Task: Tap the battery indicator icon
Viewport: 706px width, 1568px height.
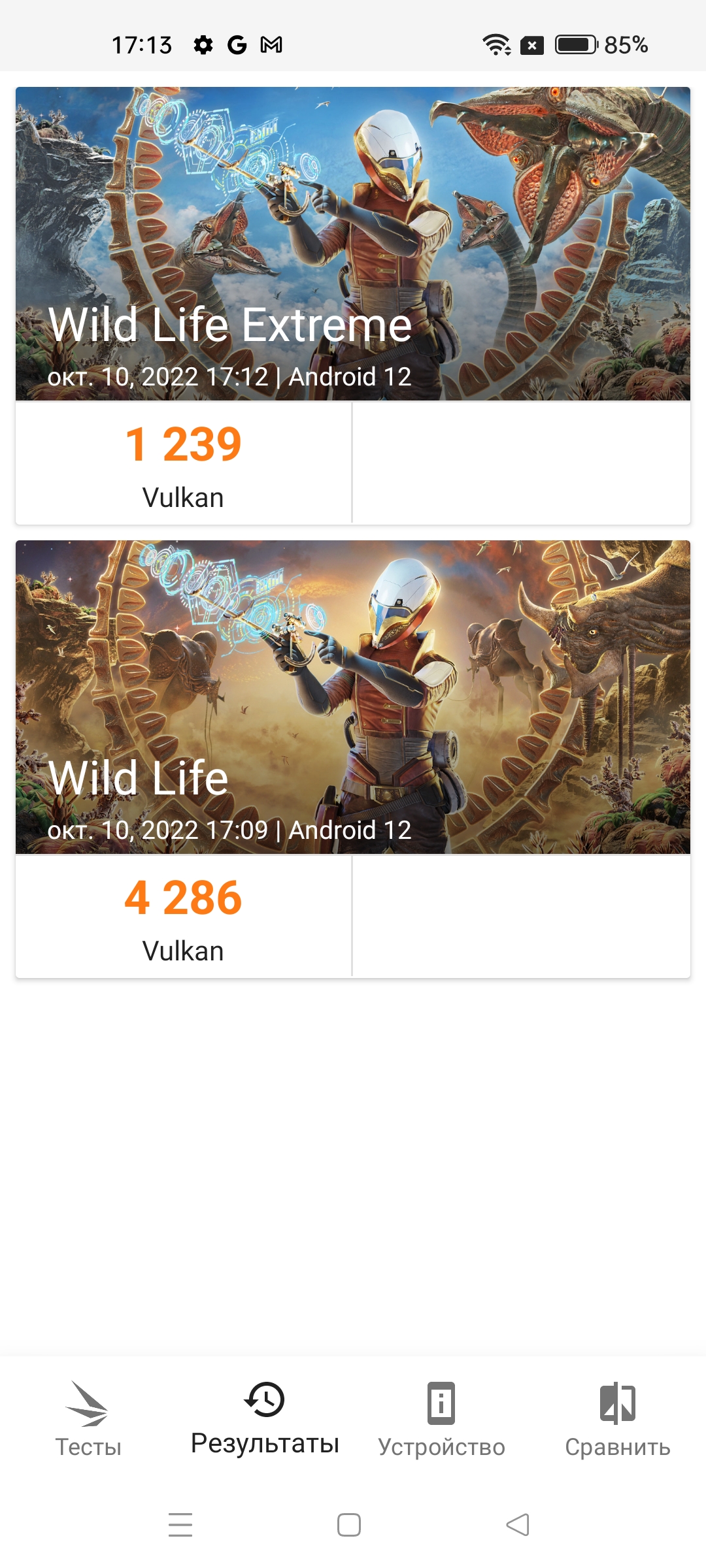Action: (576, 45)
